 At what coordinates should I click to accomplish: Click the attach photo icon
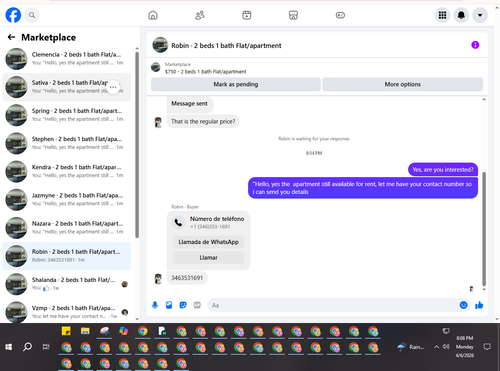[x=169, y=305]
